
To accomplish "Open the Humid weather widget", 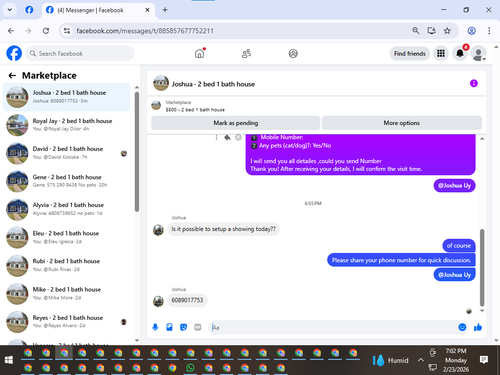I will pos(391,360).
